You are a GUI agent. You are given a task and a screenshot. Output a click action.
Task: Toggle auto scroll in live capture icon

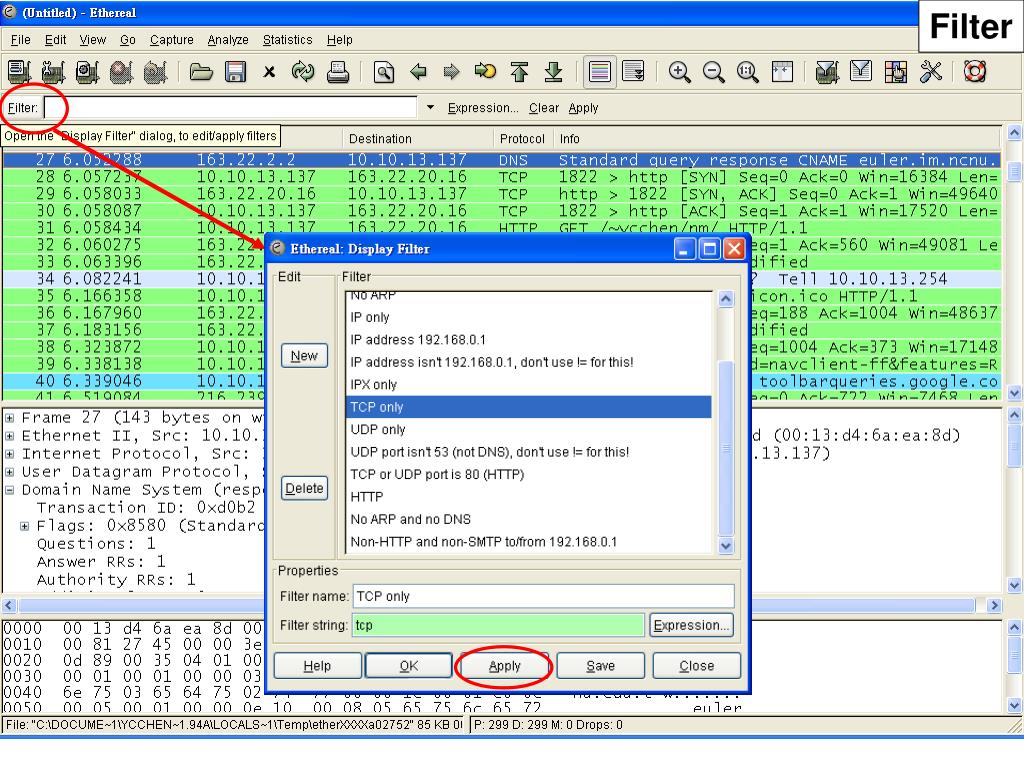(x=633, y=71)
